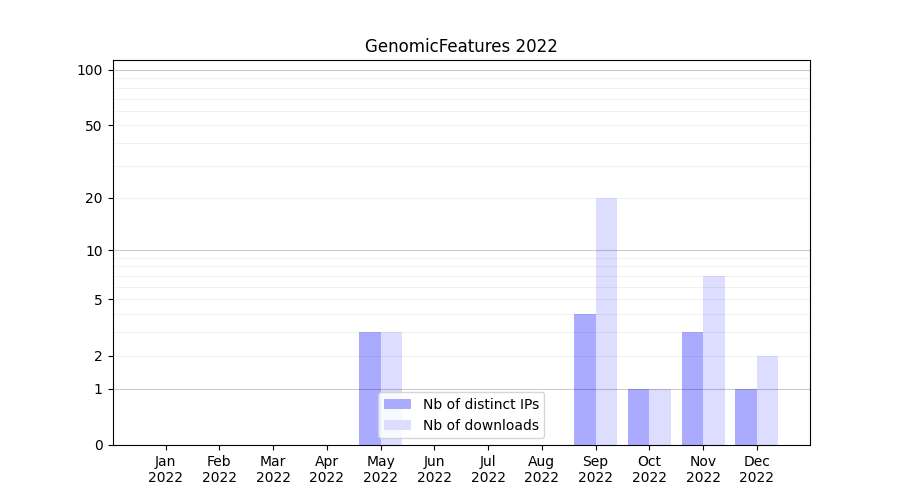Click the chart title GenomicFeatures 2022
The width and height of the screenshot is (900, 500).
click(x=461, y=46)
